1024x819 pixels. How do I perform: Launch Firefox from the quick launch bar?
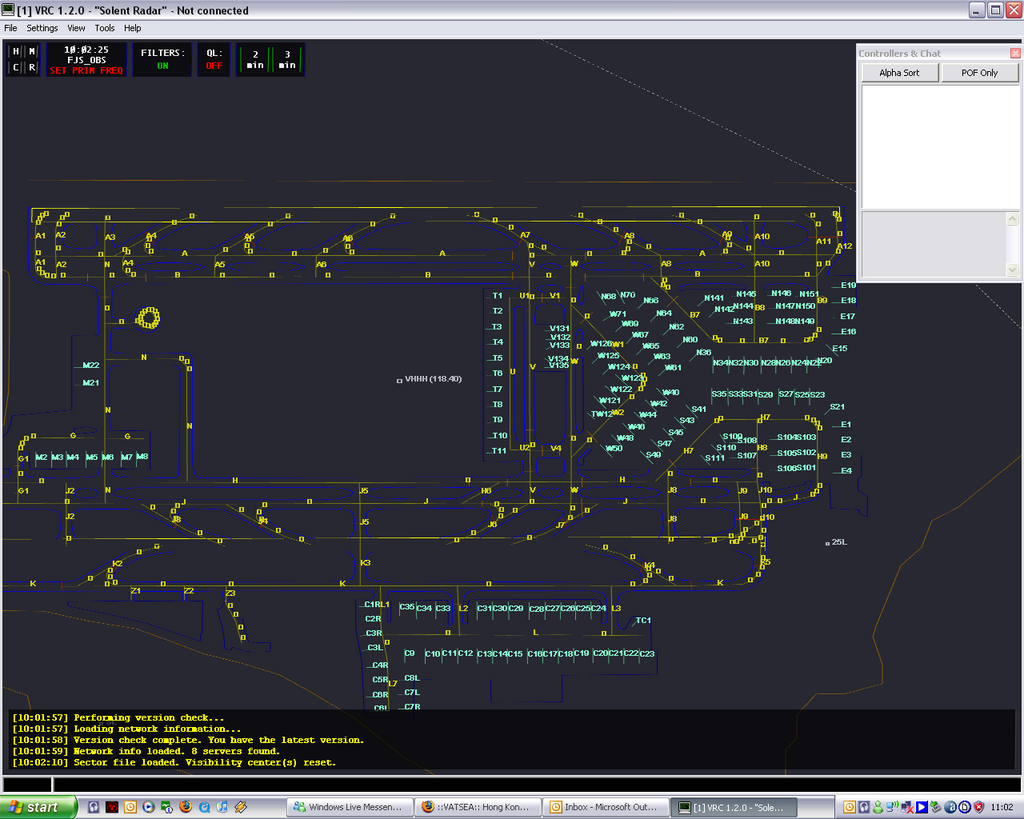185,807
